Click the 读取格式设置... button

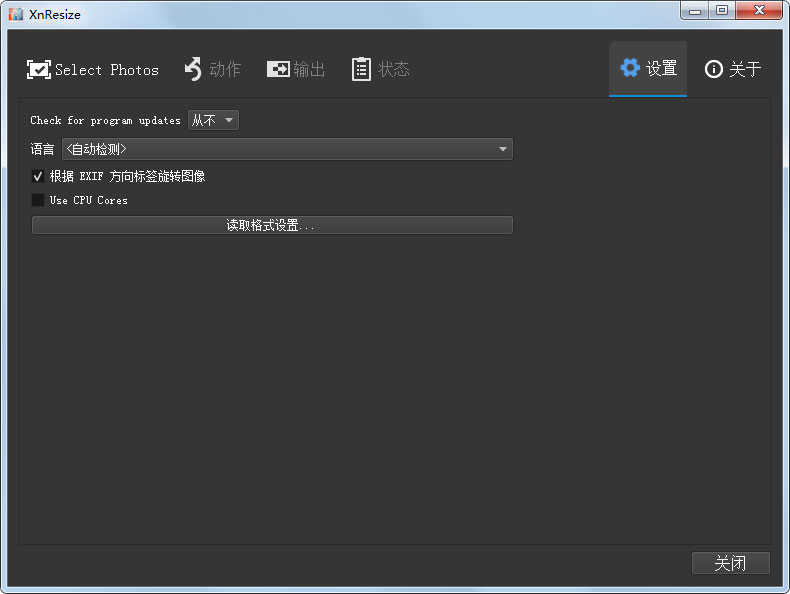click(272, 225)
